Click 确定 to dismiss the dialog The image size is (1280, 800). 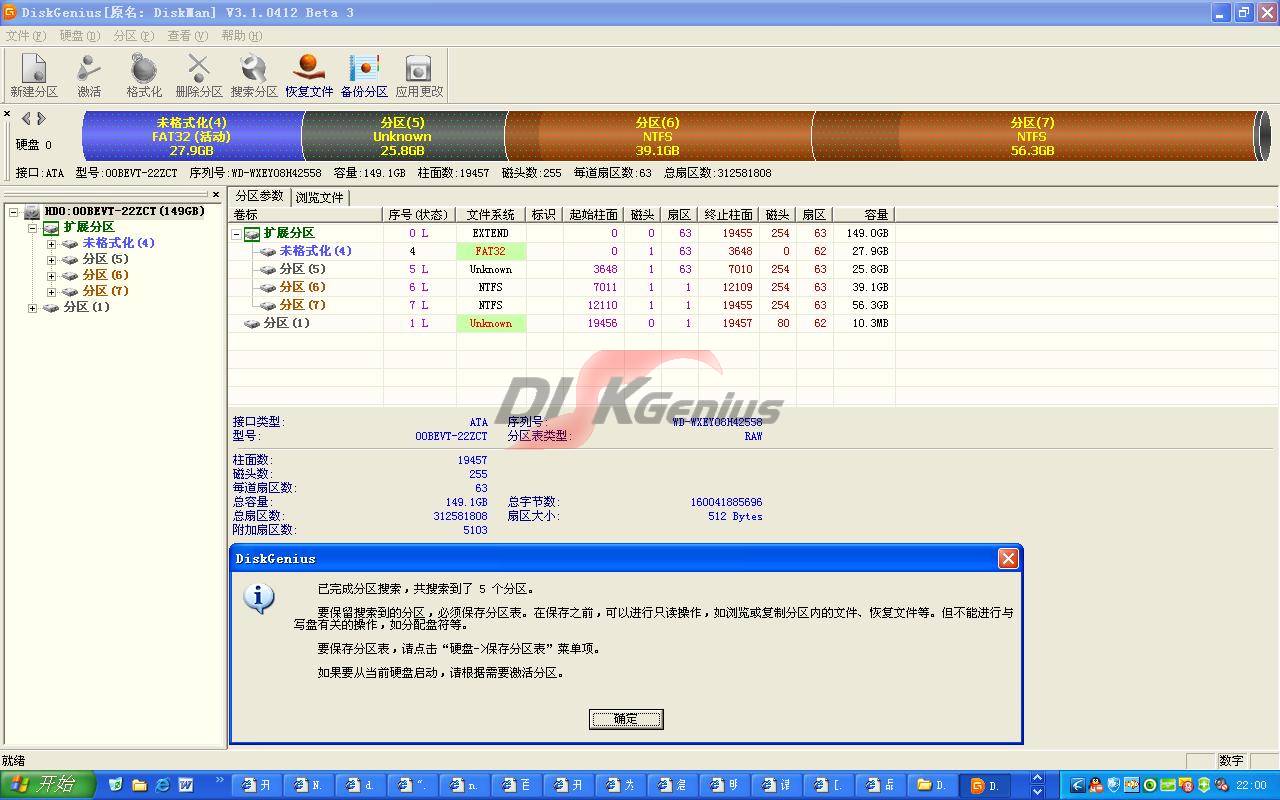pos(626,719)
